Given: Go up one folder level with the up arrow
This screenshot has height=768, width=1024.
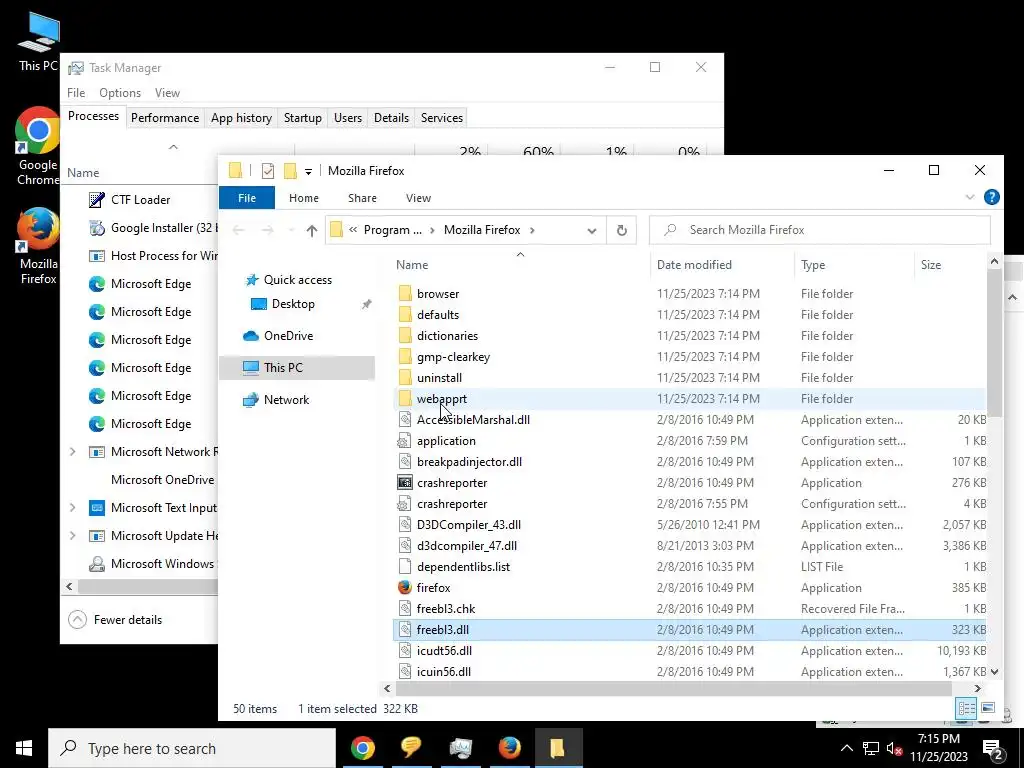Looking at the screenshot, I should [312, 231].
